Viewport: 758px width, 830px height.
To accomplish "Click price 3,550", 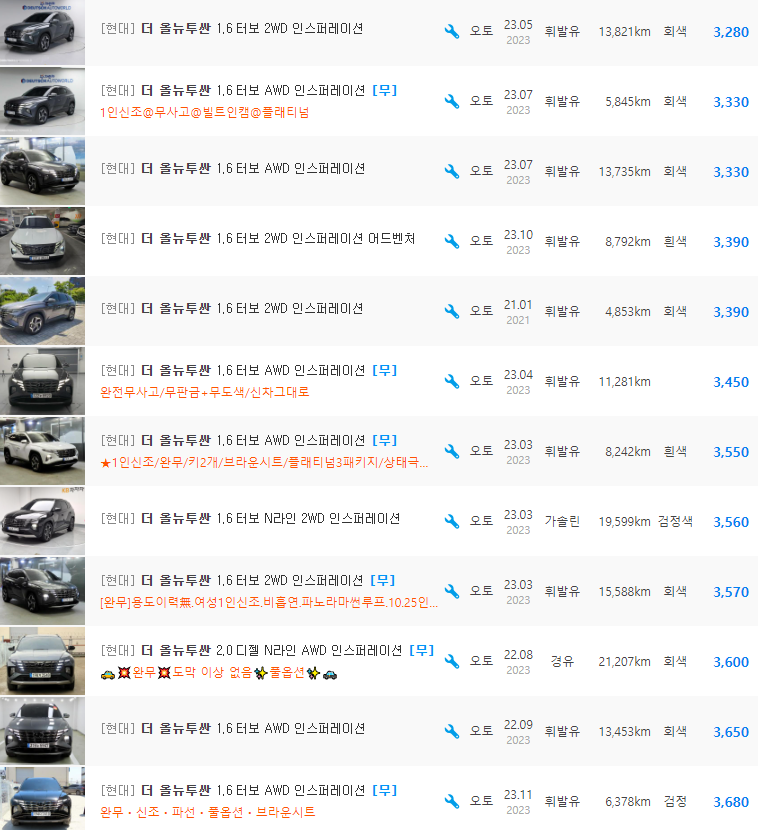I will point(731,452).
